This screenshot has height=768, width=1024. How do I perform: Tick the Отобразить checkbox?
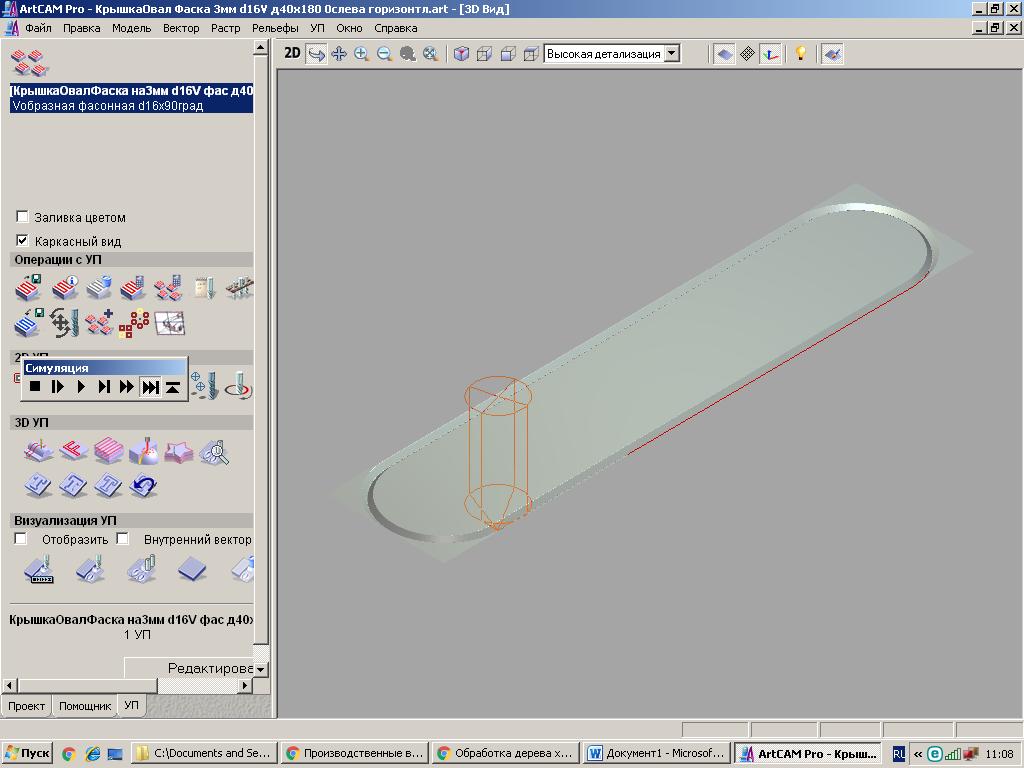click(x=21, y=539)
